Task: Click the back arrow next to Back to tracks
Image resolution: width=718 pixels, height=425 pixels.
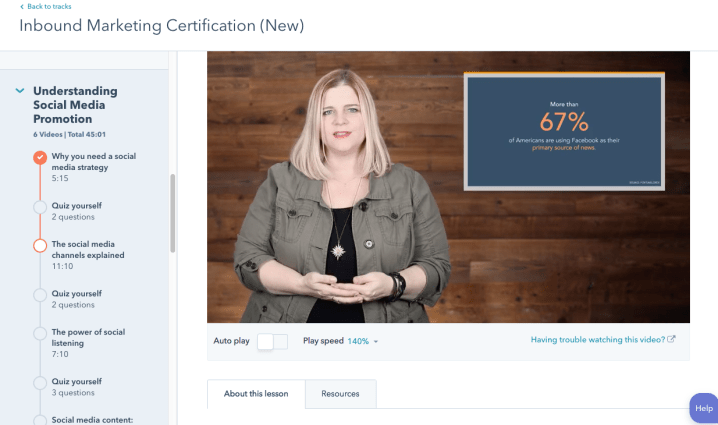Action: point(22,7)
